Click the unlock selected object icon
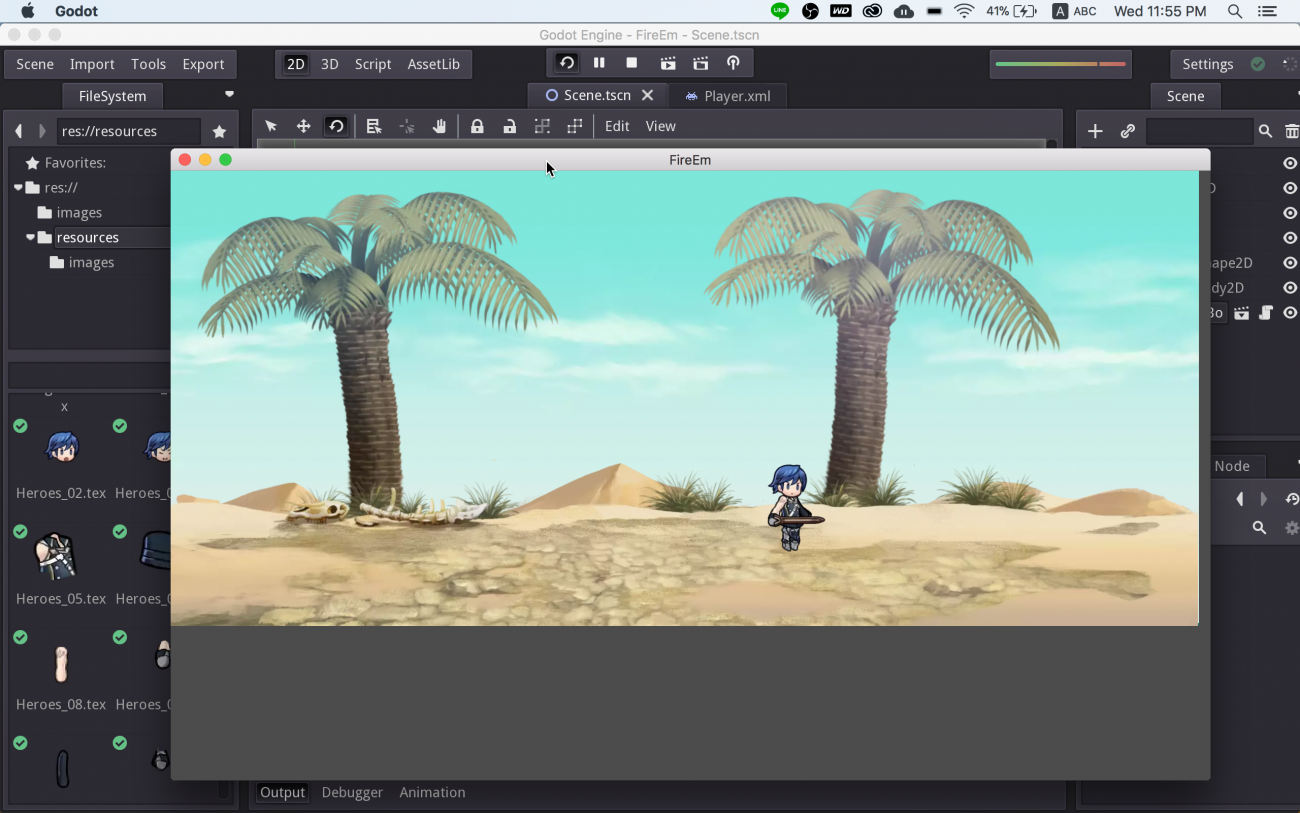This screenshot has height=813, width=1300. click(x=510, y=126)
